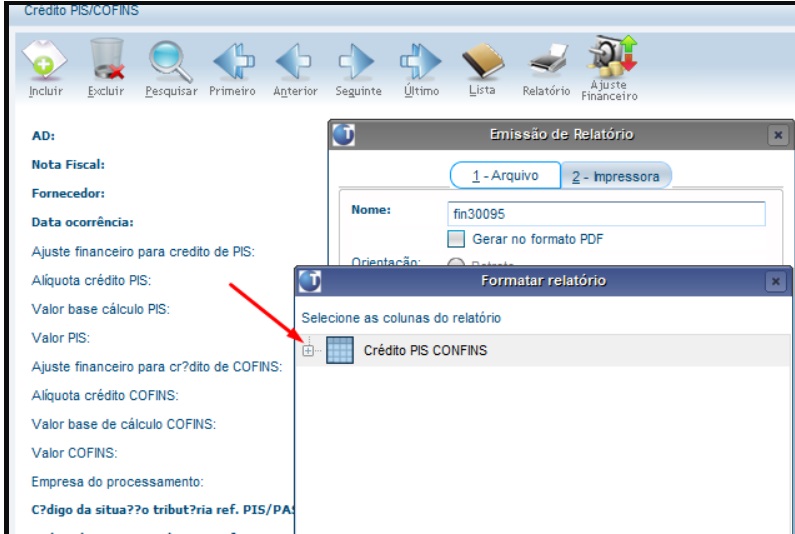Image resolution: width=795 pixels, height=534 pixels.
Task: Expand the Crédito PIS CONFINS tree node
Action: coord(308,350)
